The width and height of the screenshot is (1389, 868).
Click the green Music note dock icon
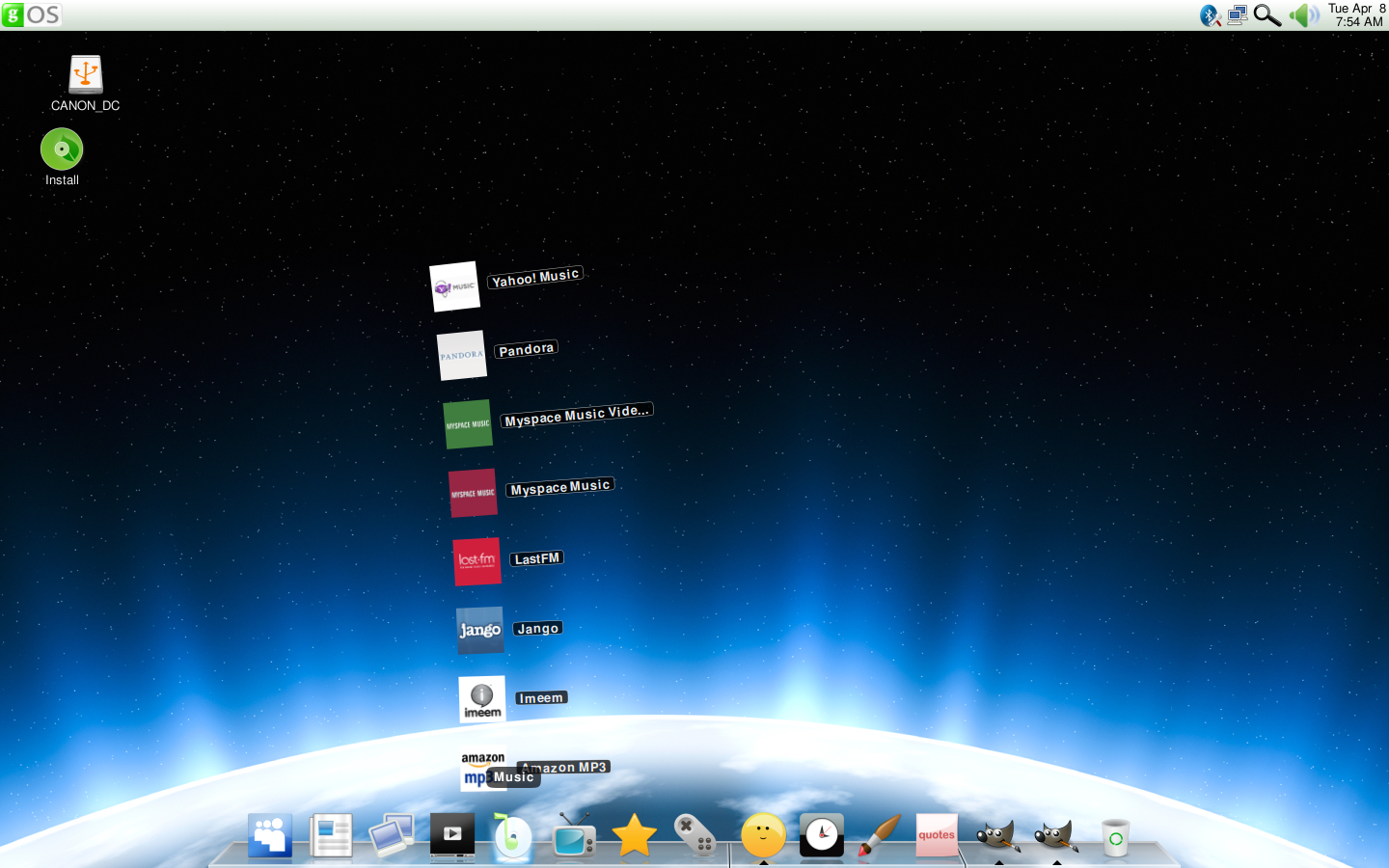click(512, 835)
